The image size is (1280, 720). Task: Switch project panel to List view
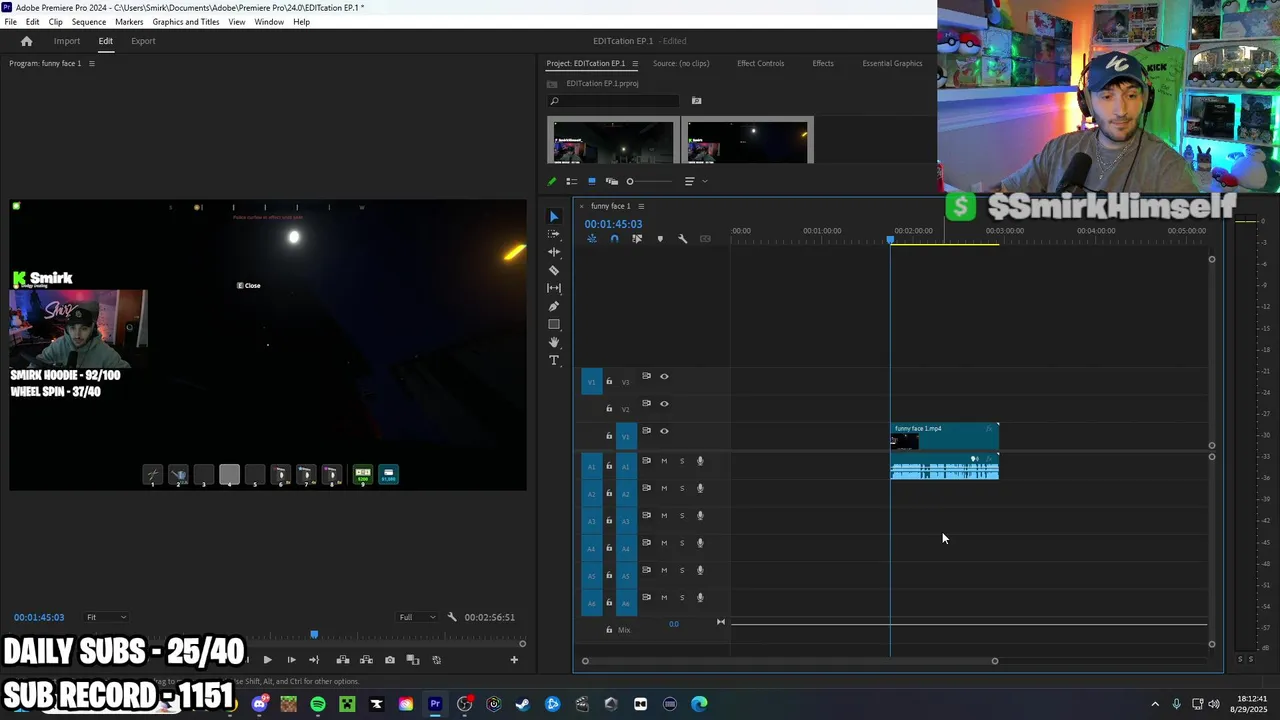pyautogui.click(x=571, y=181)
